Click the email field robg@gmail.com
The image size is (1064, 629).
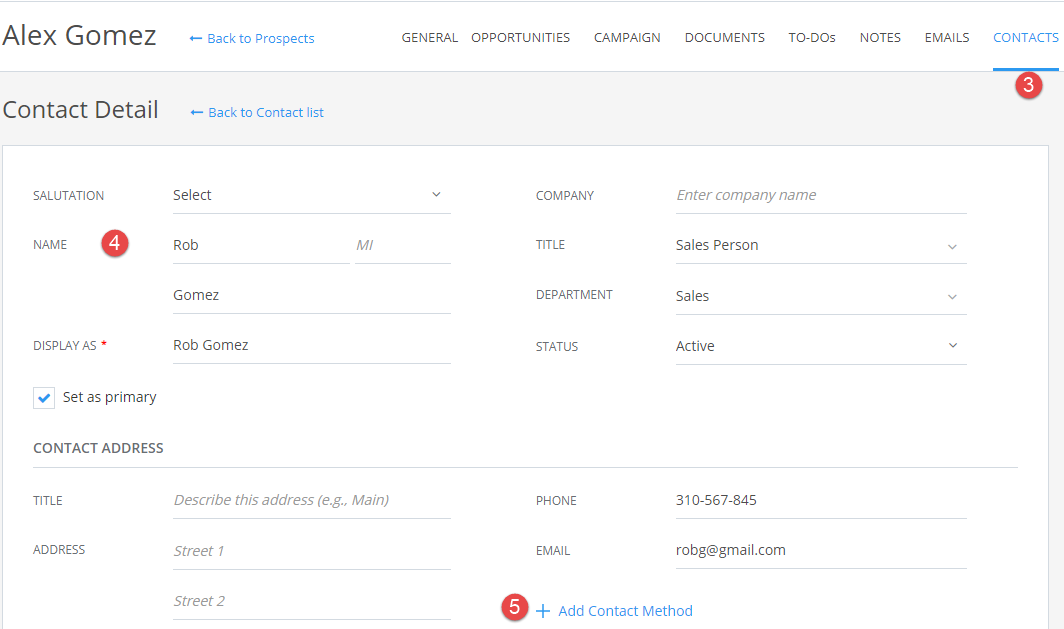(x=821, y=551)
